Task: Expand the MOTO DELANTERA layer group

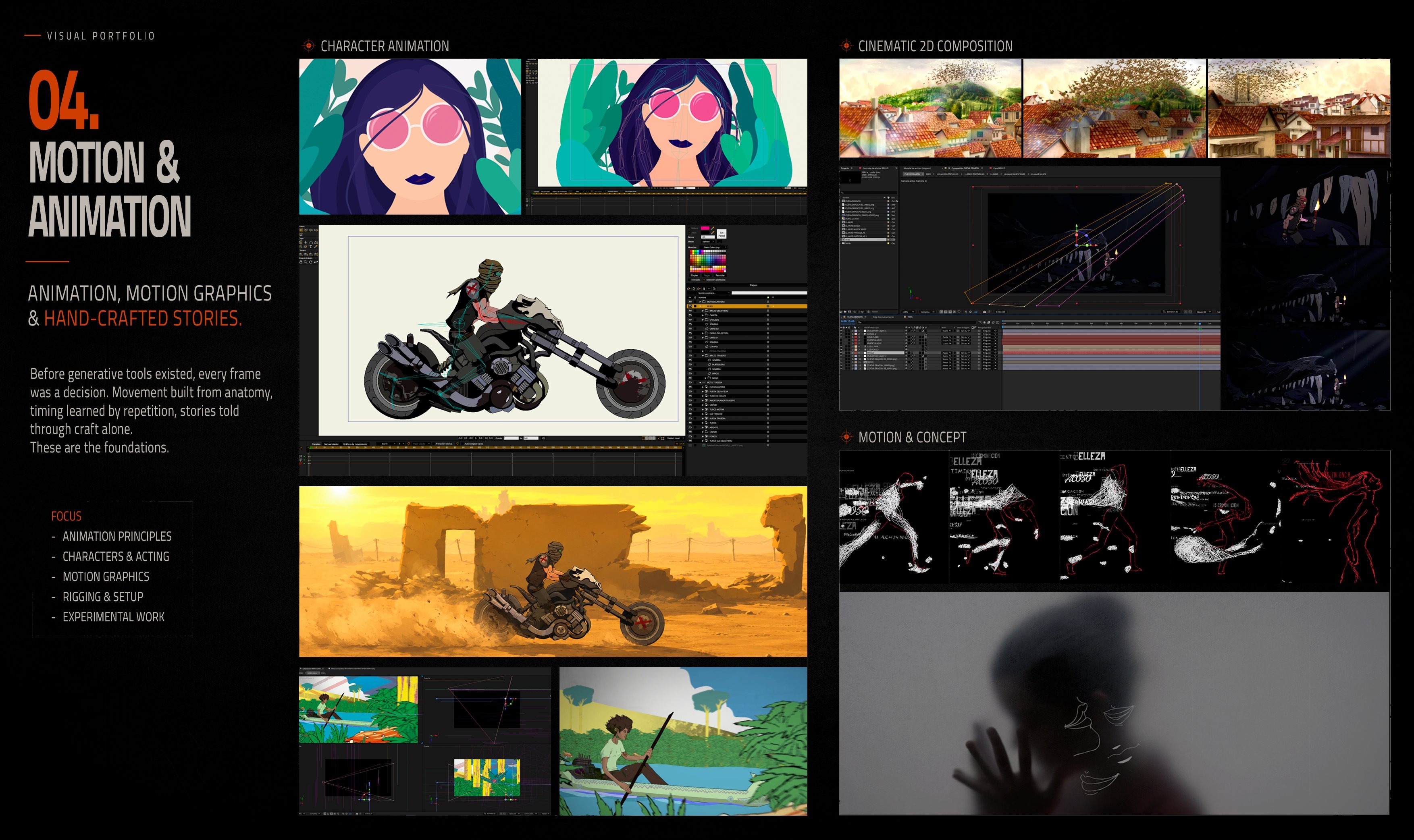Action: [x=701, y=302]
